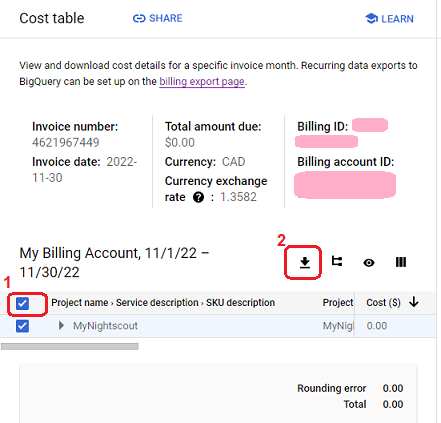The image size is (441, 423).
Task: Click the SHARE link button
Action: [158, 18]
